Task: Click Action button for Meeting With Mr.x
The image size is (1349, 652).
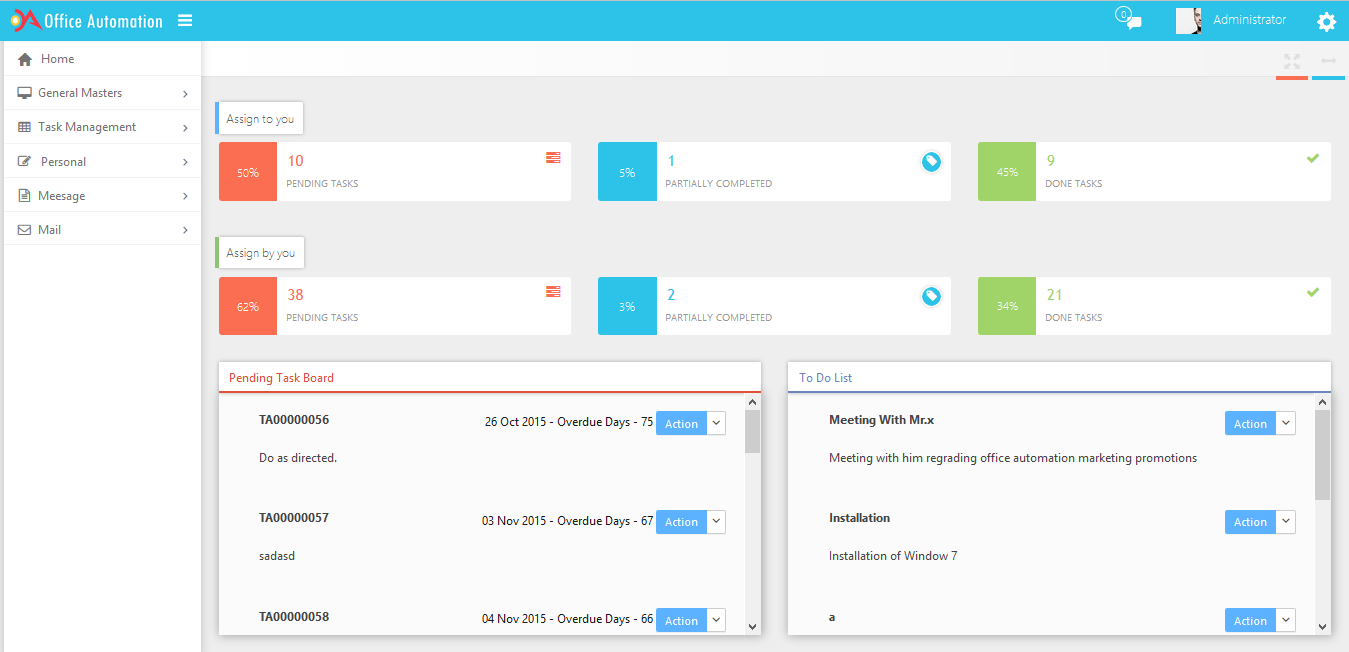Action: [x=1250, y=423]
